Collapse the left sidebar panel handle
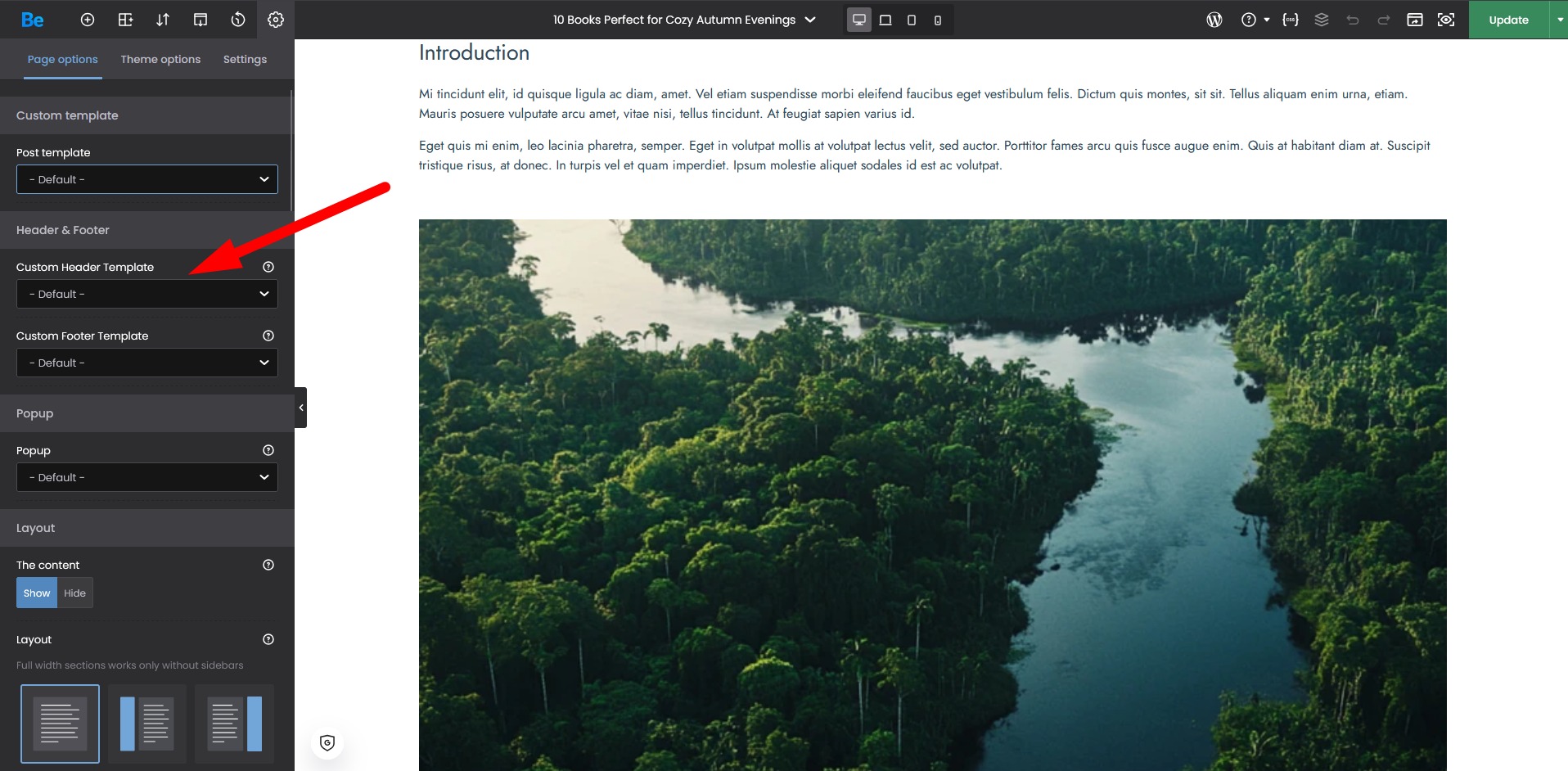This screenshot has width=1568, height=771. pyautogui.click(x=301, y=408)
